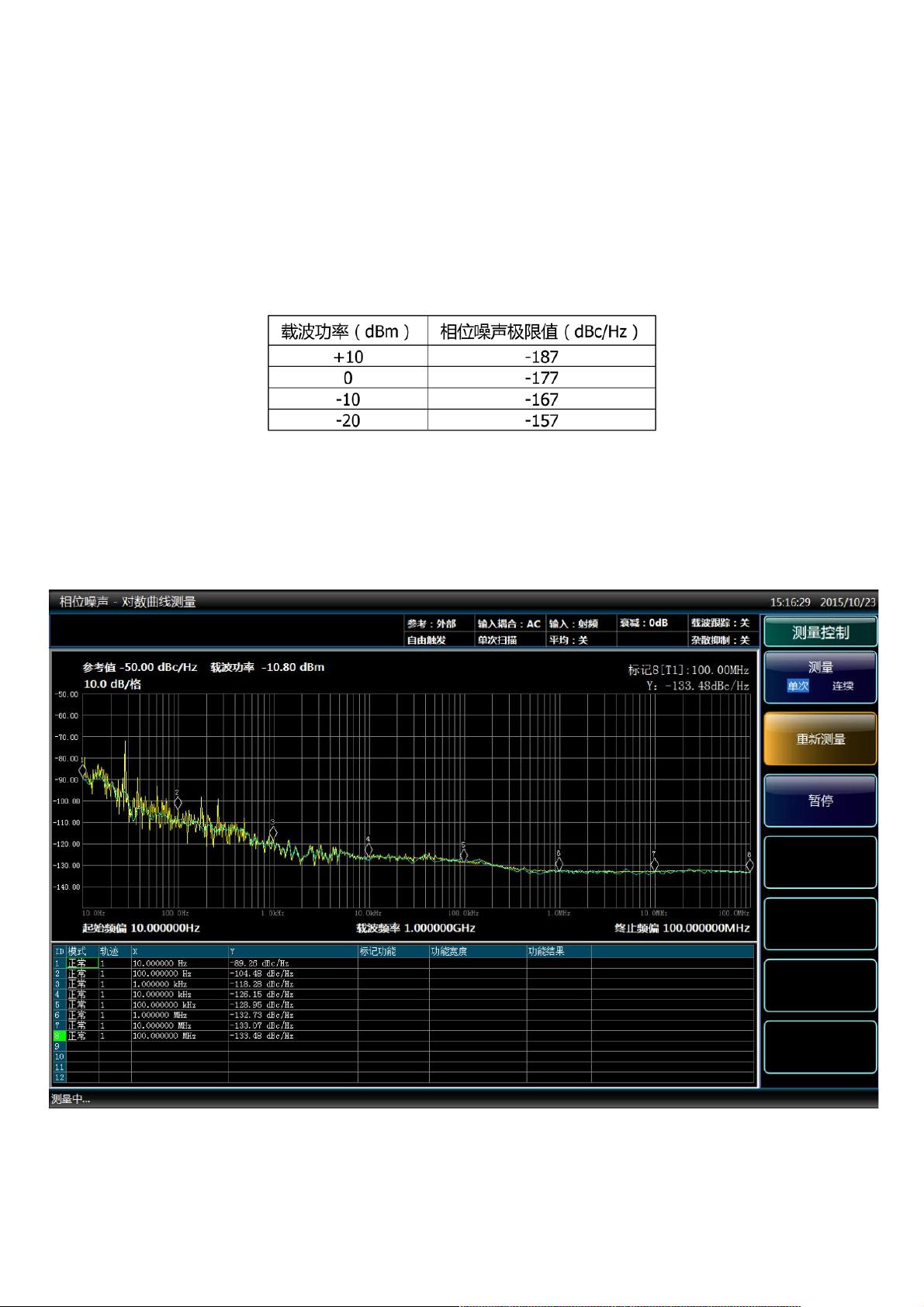Screen dimensions: 924x1307
Task: Click the 终止频偏 100.000000MHz label
Action: (682, 928)
